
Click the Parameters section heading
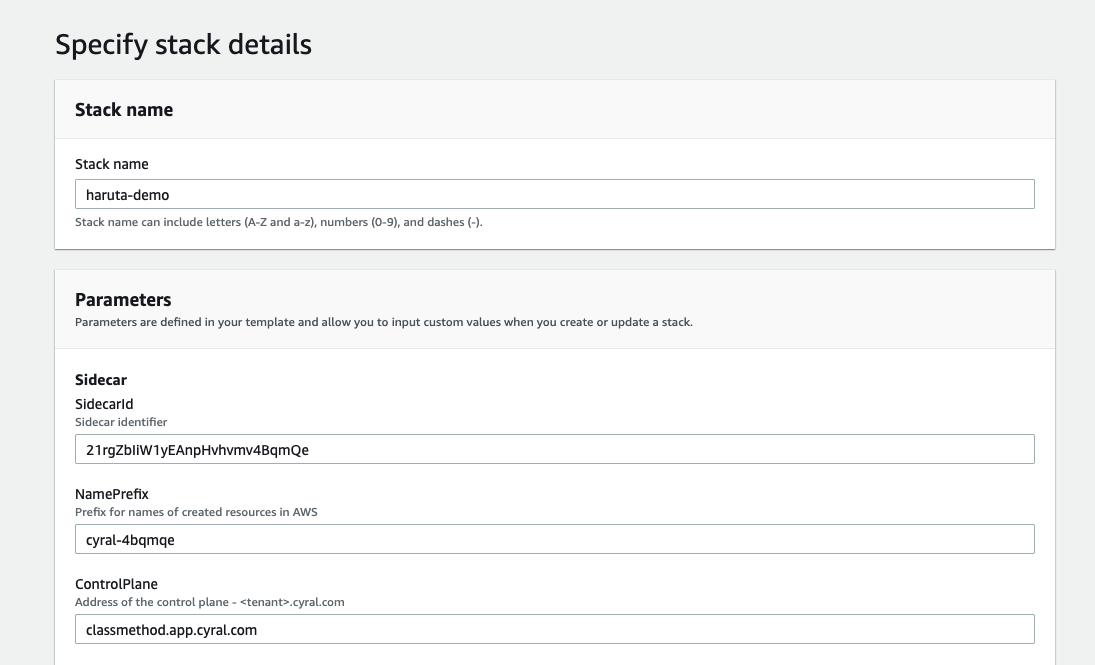[x=123, y=299]
